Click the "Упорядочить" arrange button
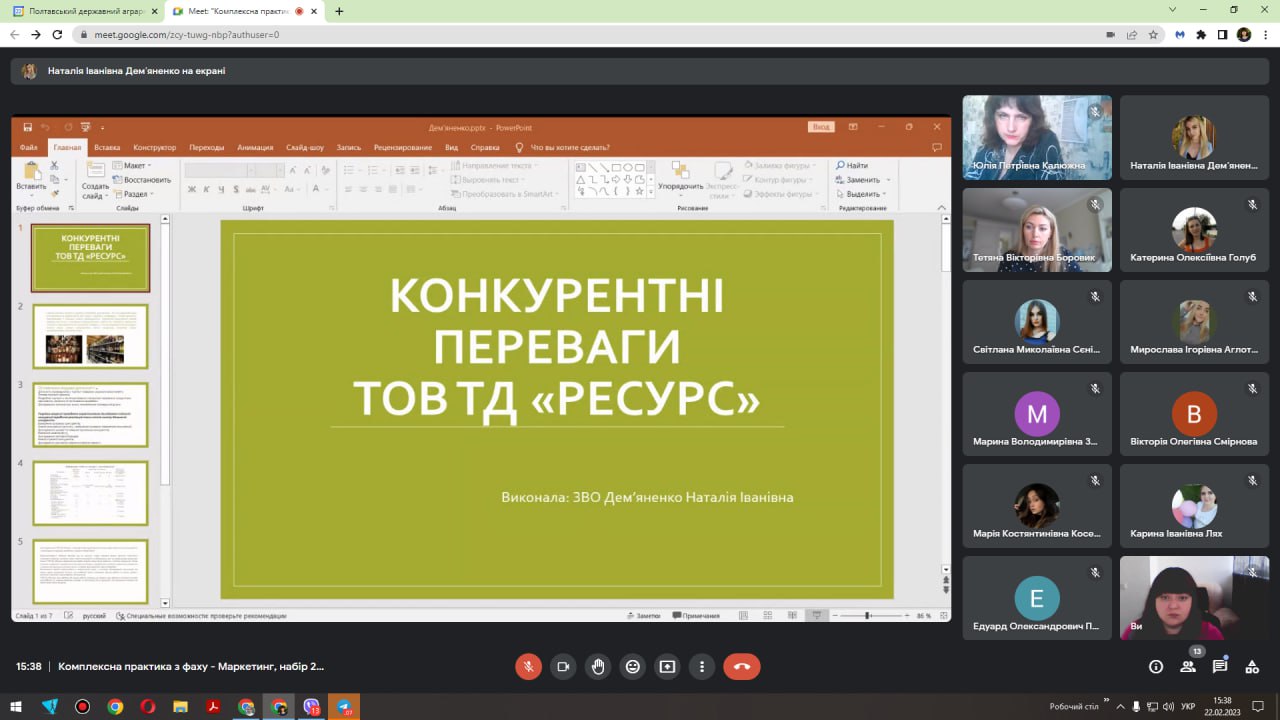The width and height of the screenshot is (1280, 720). click(x=681, y=178)
